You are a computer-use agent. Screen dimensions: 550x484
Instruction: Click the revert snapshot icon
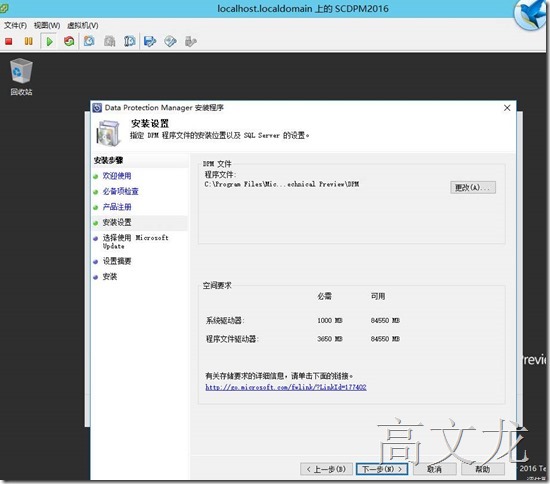pyautogui.click(x=109, y=41)
